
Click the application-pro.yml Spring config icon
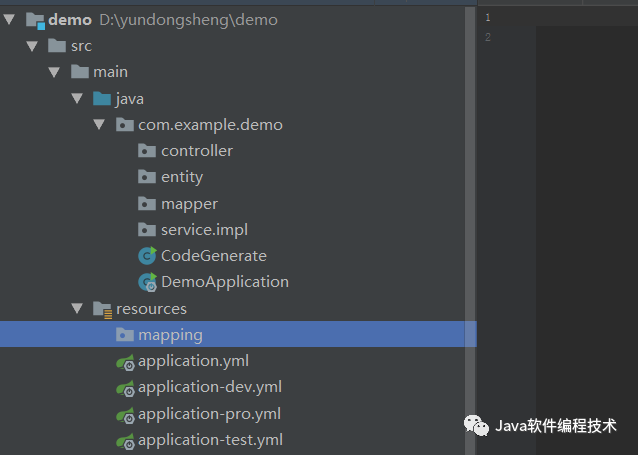[x=125, y=415]
